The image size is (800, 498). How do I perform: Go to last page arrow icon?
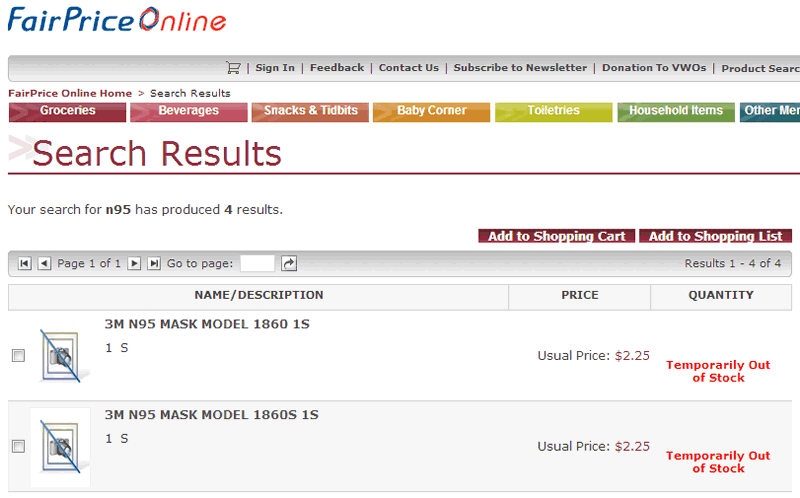point(154,263)
